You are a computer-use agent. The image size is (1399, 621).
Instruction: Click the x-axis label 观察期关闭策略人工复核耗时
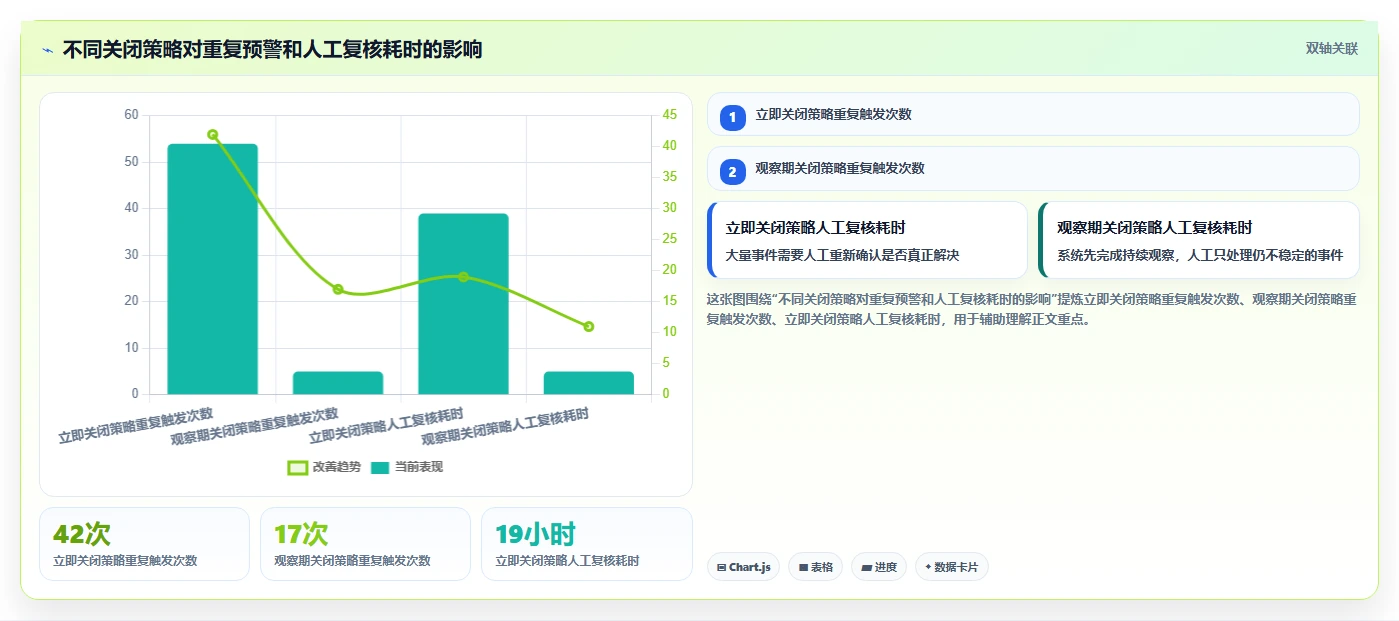tap(506, 427)
